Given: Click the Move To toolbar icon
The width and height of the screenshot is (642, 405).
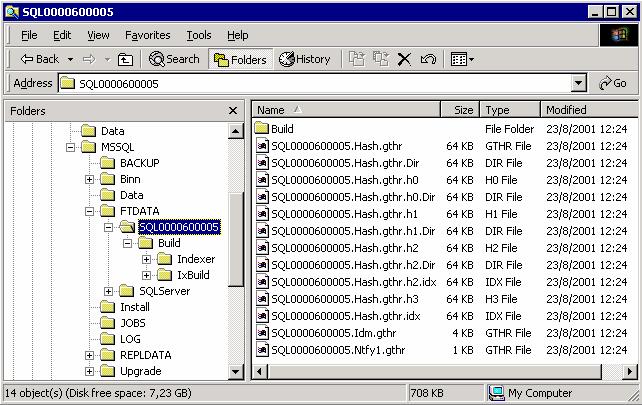Looking at the screenshot, I should tap(357, 59).
